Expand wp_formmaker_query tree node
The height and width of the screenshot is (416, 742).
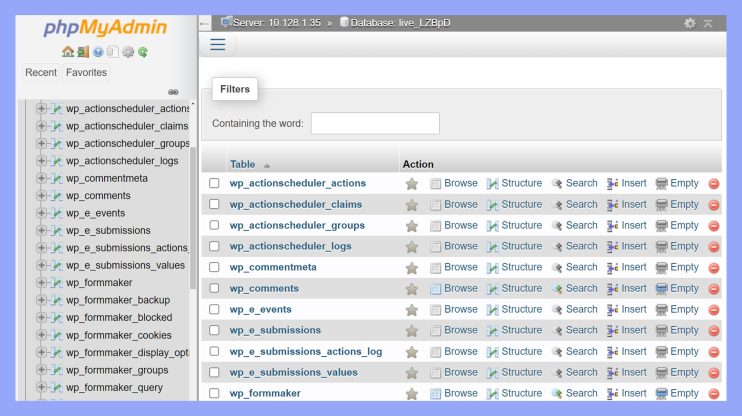coord(41,387)
